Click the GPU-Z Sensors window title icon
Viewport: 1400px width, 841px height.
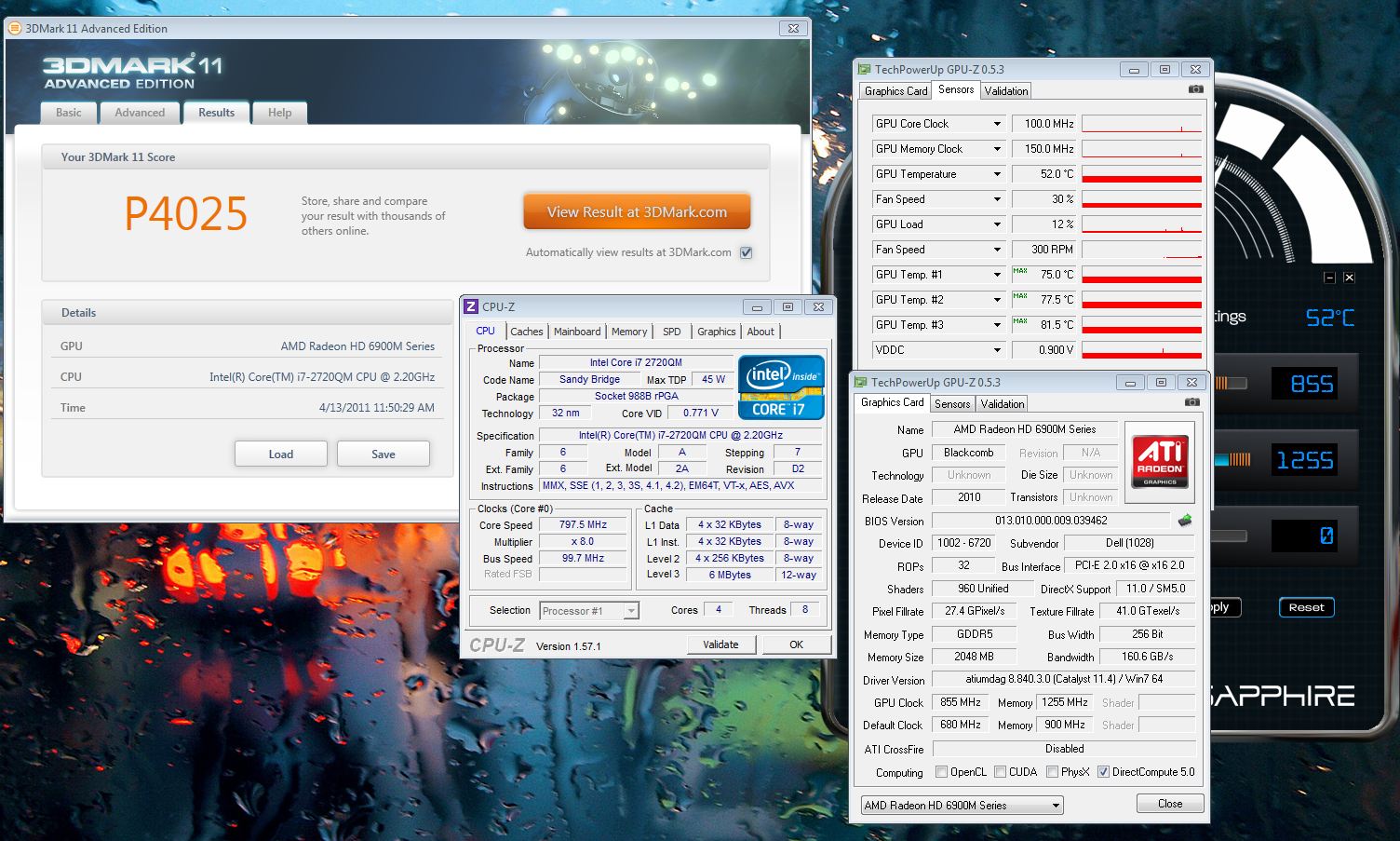(864, 69)
